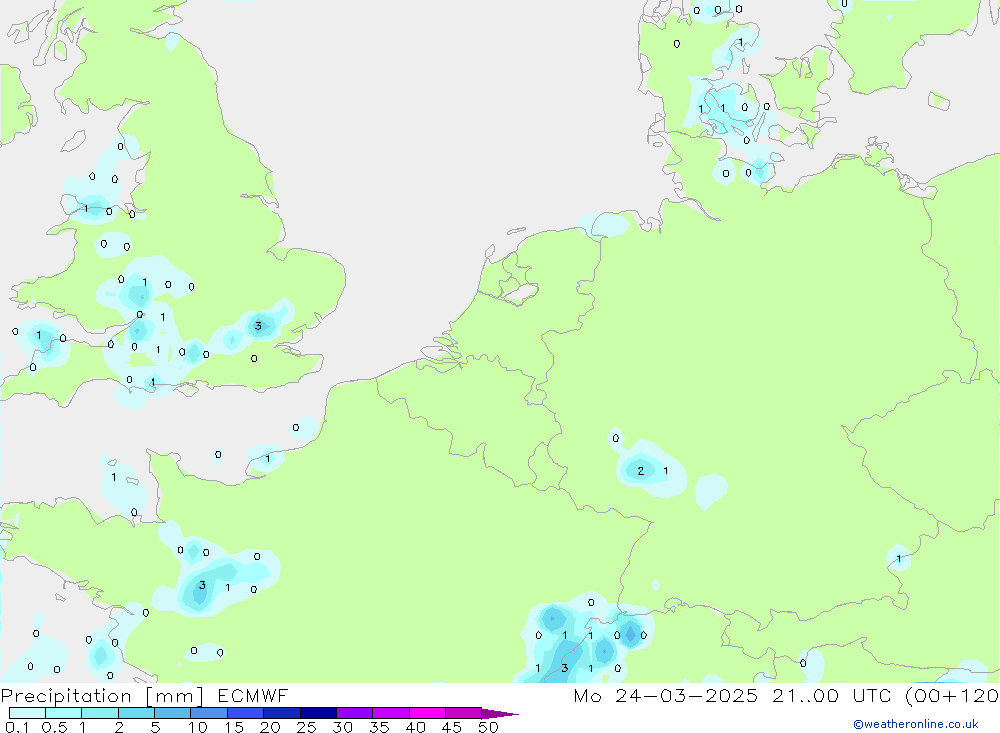
Task: Click the 1–2 mm legend color swatch
Action: [x=100, y=713]
